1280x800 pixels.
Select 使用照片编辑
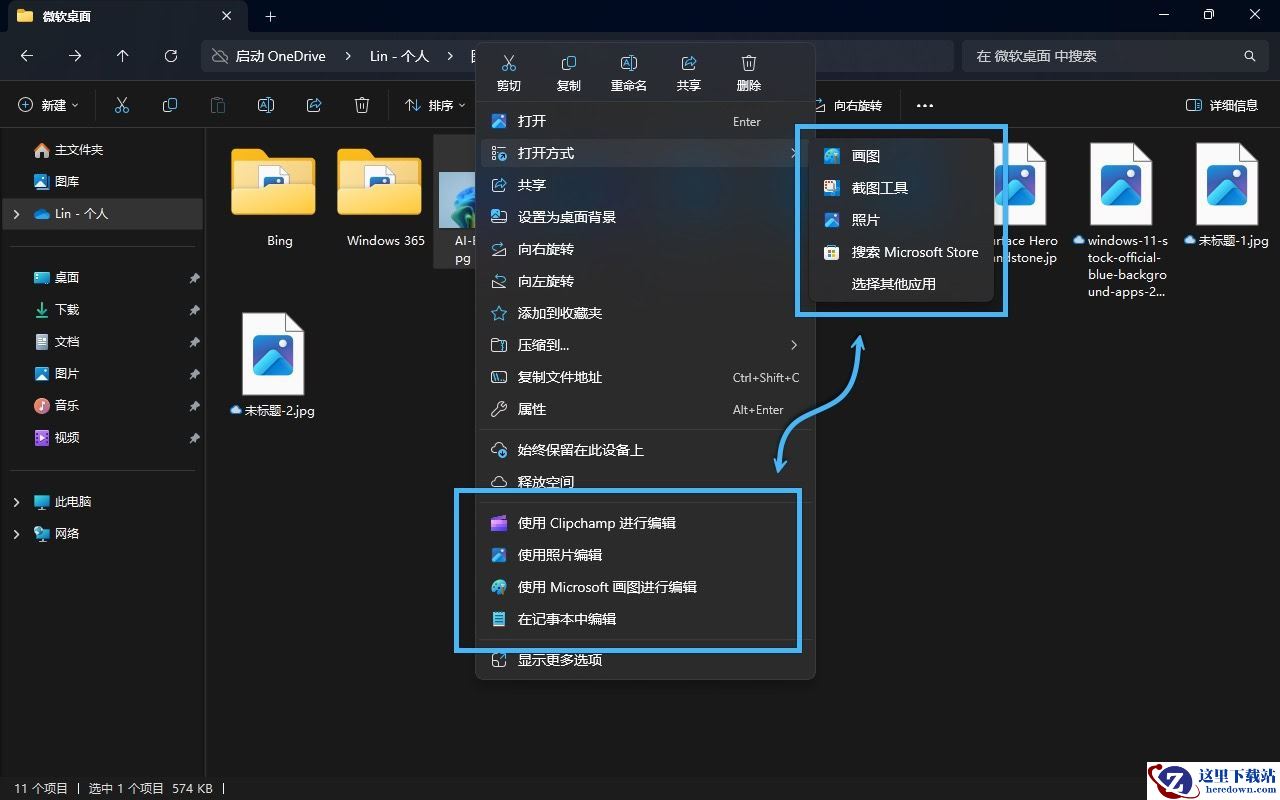[646, 555]
